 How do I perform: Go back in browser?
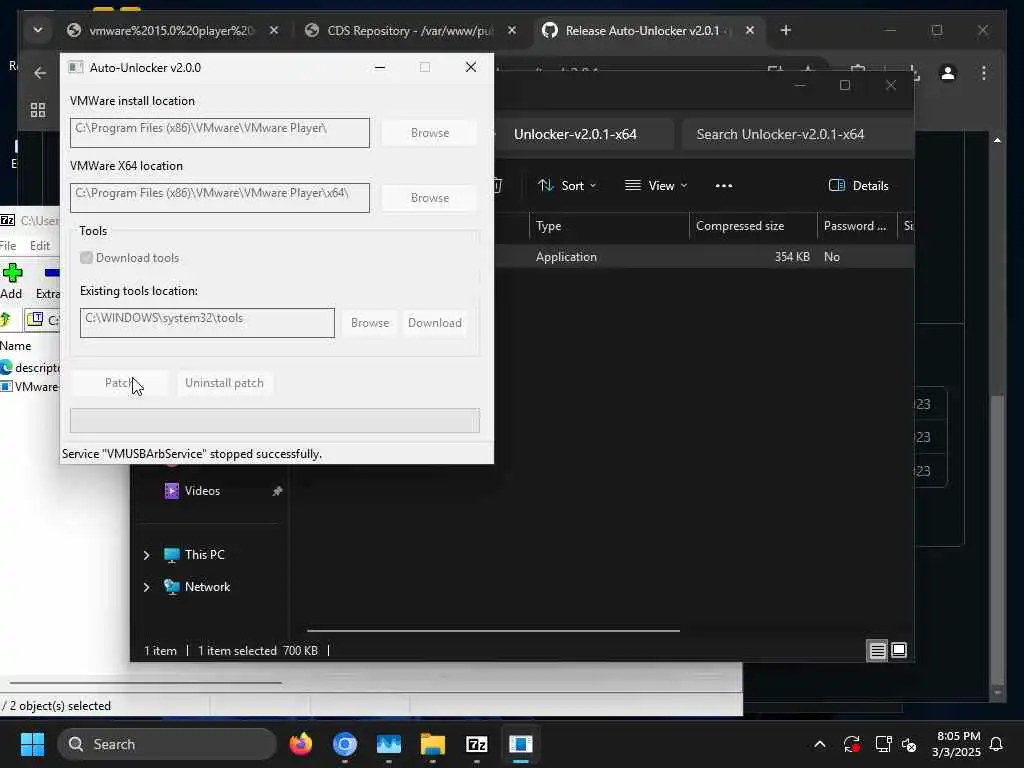40,72
